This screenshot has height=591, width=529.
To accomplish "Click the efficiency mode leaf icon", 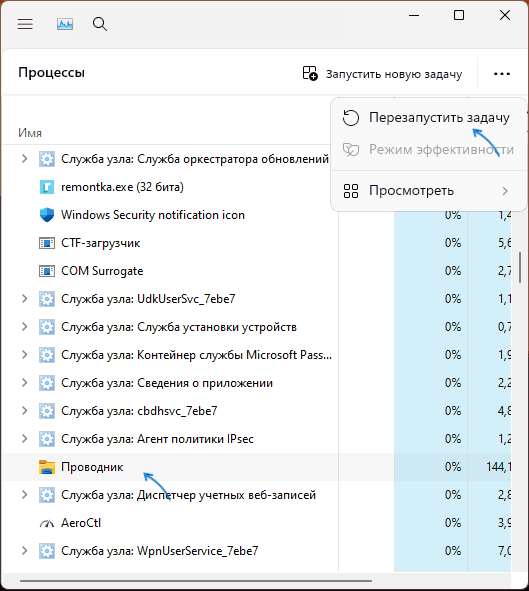I will click(x=351, y=150).
